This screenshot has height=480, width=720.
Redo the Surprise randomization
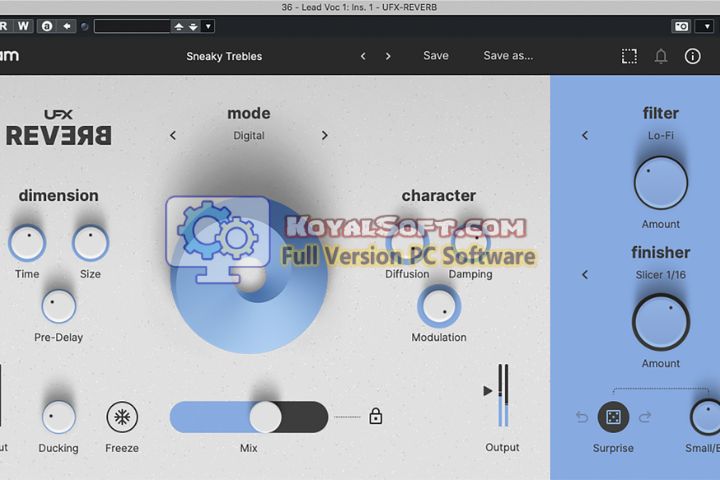(645, 417)
